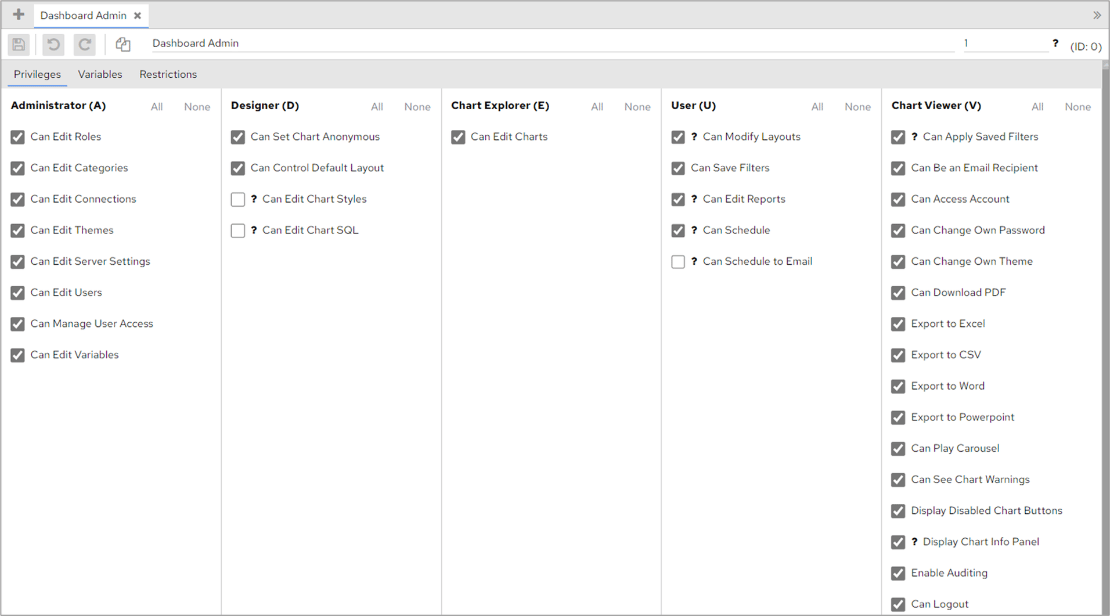Viewport: 1110px width, 616px height.
Task: Enable Can Edit Chart Styles checkbox
Action: click(x=238, y=200)
